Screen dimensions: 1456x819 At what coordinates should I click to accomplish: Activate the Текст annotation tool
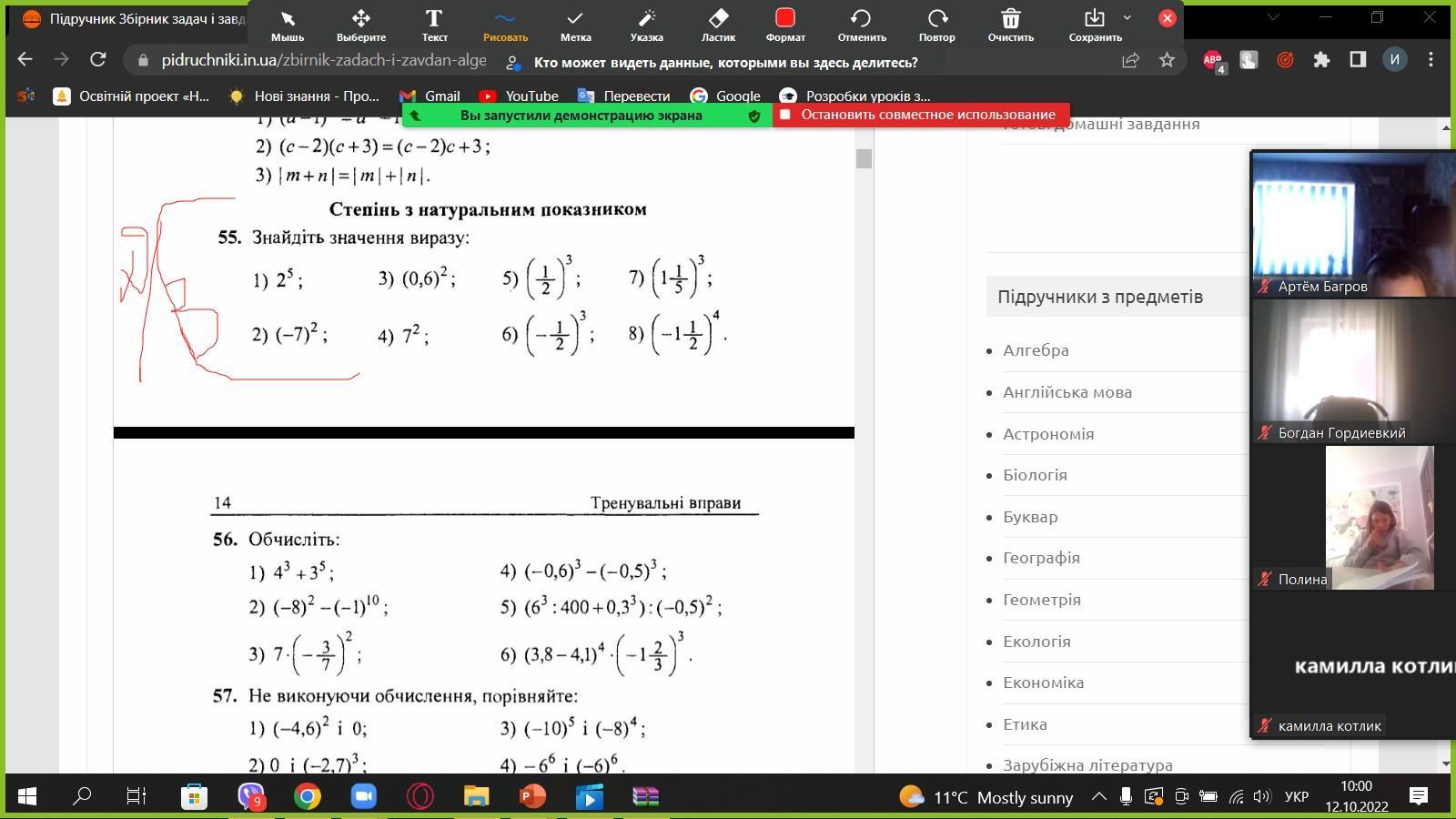tap(434, 25)
